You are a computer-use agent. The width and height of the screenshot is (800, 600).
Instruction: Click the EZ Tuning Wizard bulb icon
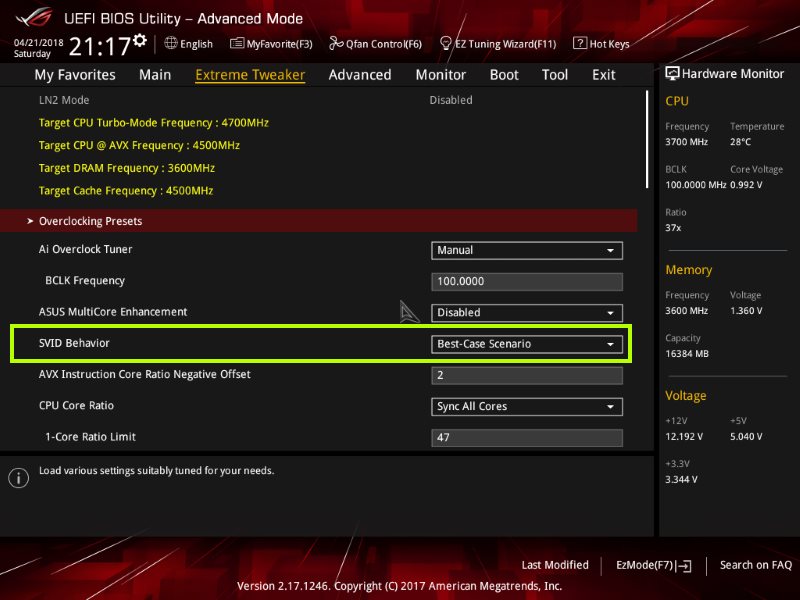coord(445,43)
